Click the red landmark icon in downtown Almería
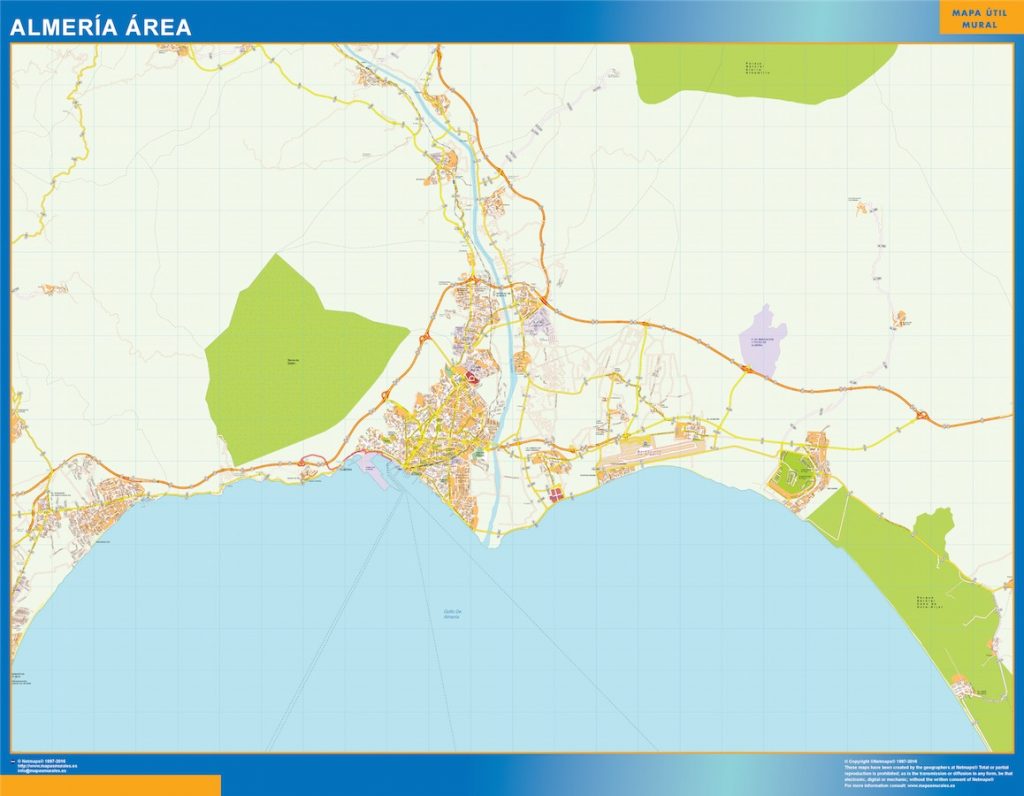The width and height of the screenshot is (1024, 796). [471, 378]
